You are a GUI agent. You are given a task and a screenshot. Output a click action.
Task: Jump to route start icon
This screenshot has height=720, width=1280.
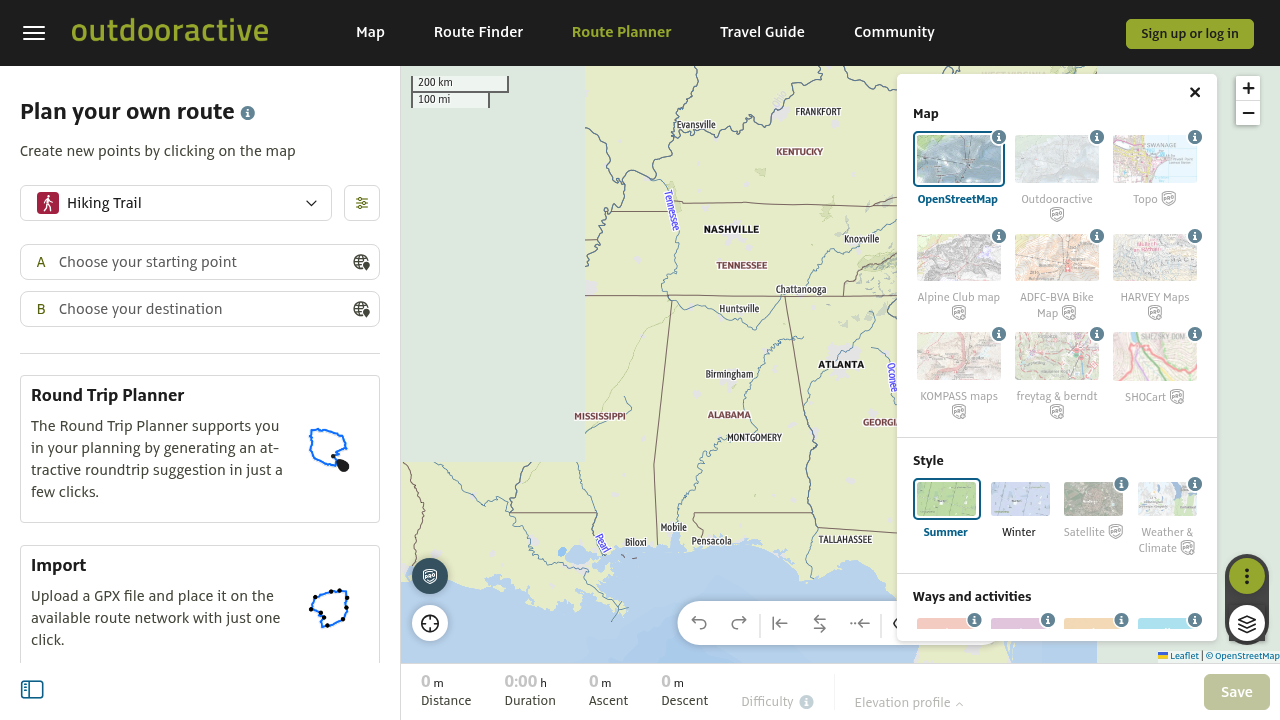pos(780,624)
